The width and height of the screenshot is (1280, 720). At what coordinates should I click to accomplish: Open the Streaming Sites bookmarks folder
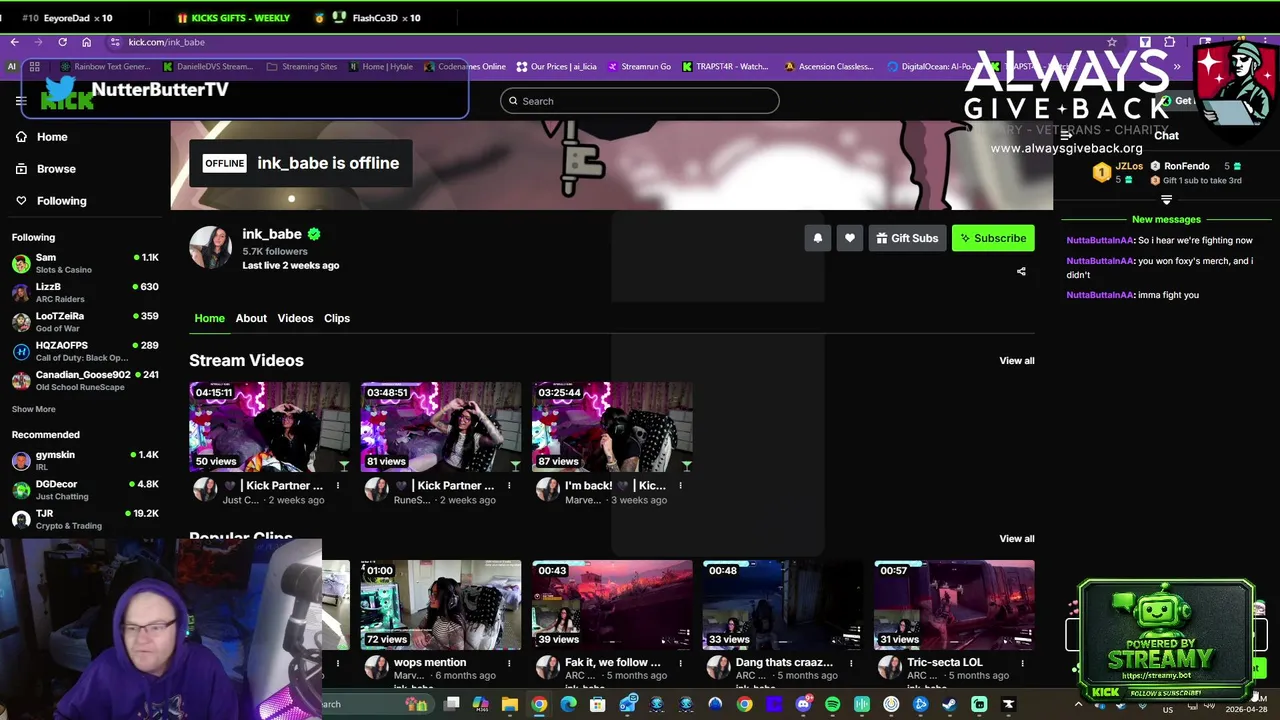302,67
